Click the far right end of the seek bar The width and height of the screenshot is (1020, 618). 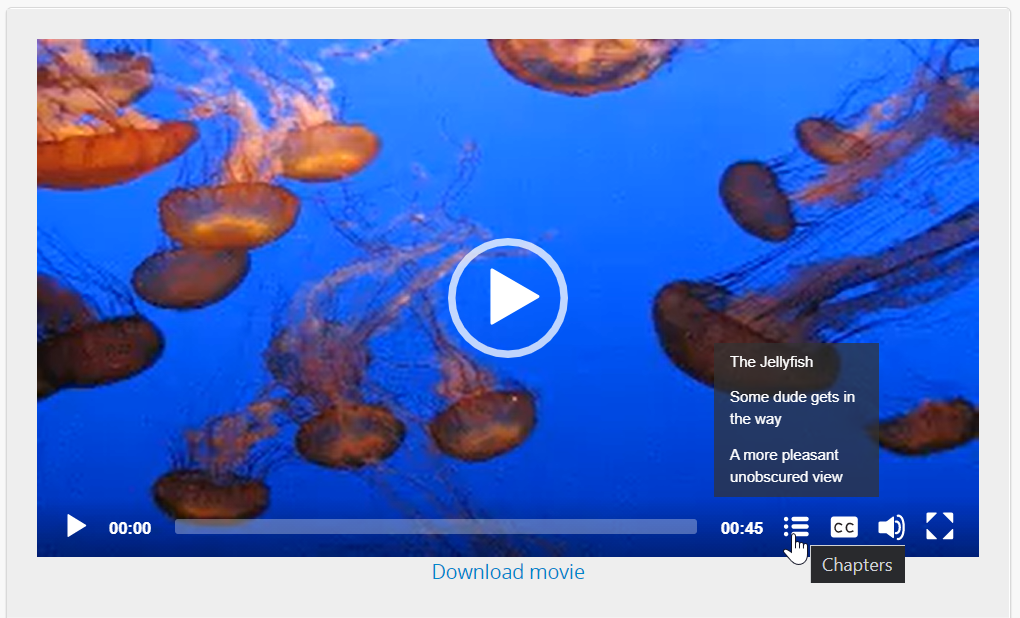point(694,527)
